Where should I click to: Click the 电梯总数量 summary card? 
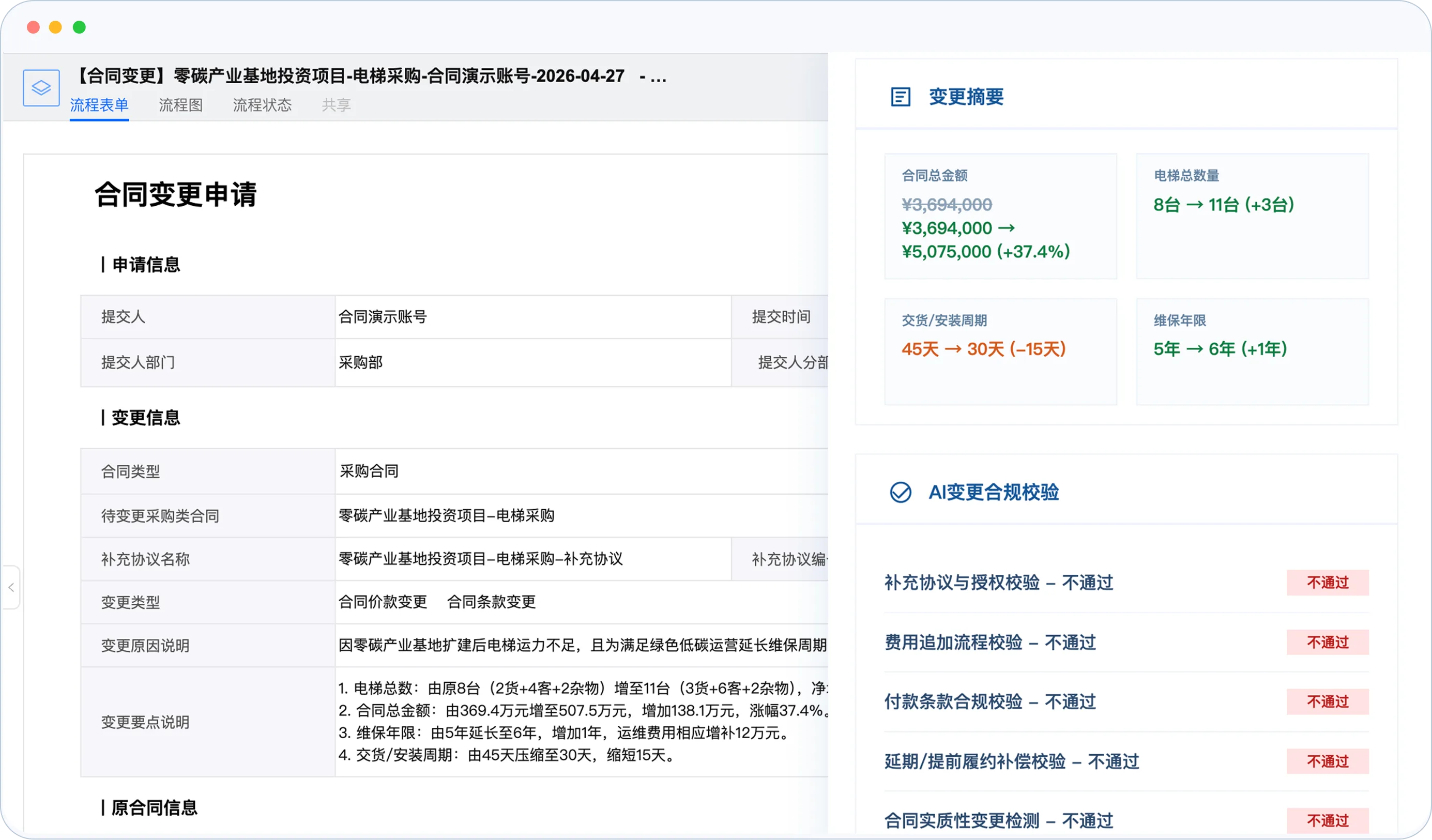(1253, 216)
